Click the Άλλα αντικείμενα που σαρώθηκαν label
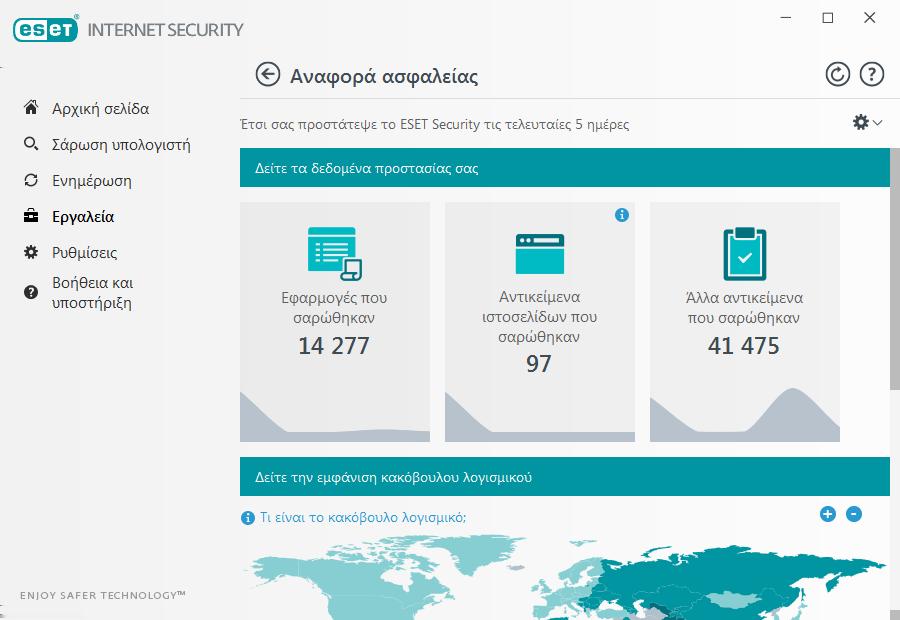The width and height of the screenshot is (900, 620). 744,308
